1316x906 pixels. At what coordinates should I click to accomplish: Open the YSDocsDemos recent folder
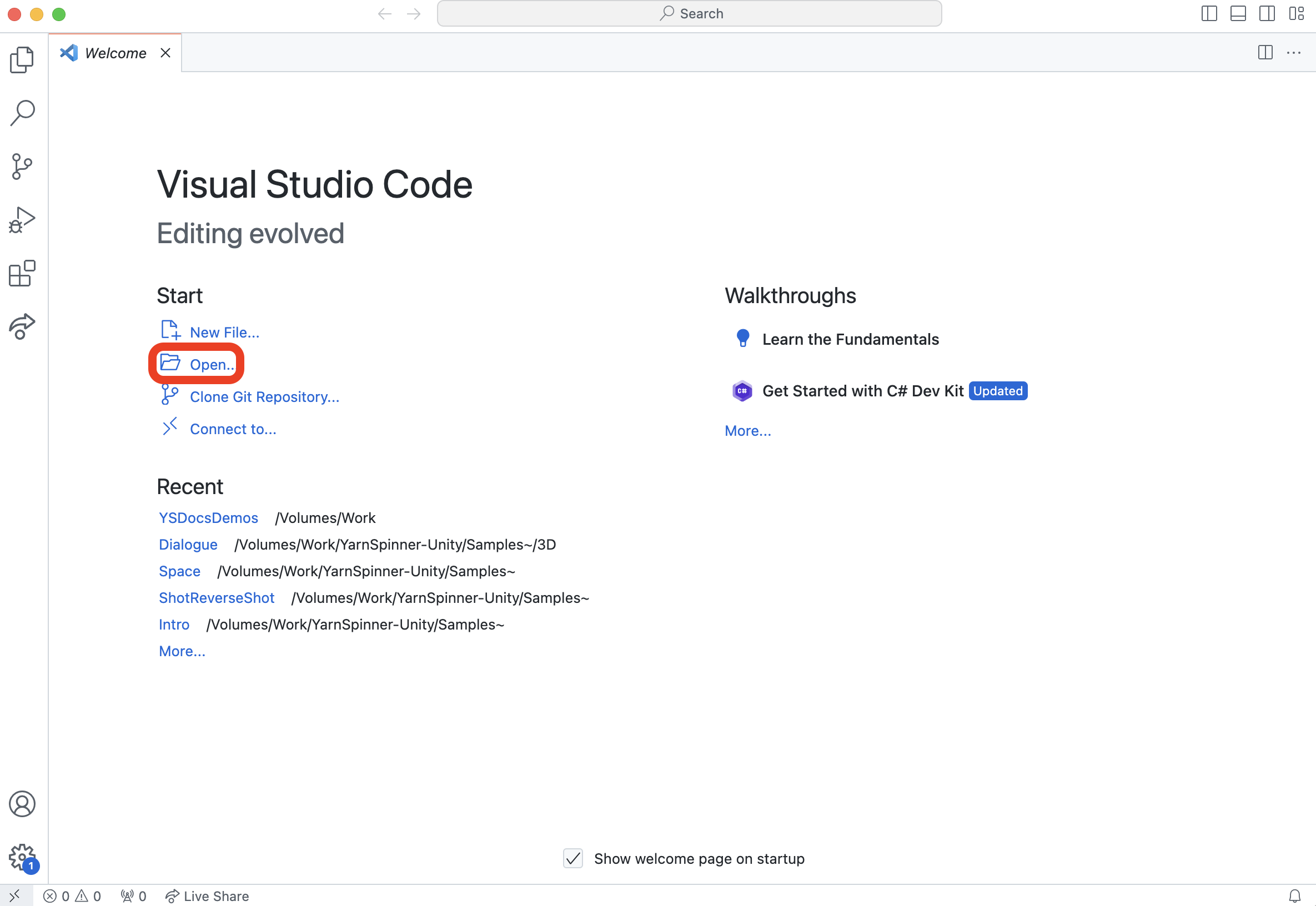pos(208,518)
